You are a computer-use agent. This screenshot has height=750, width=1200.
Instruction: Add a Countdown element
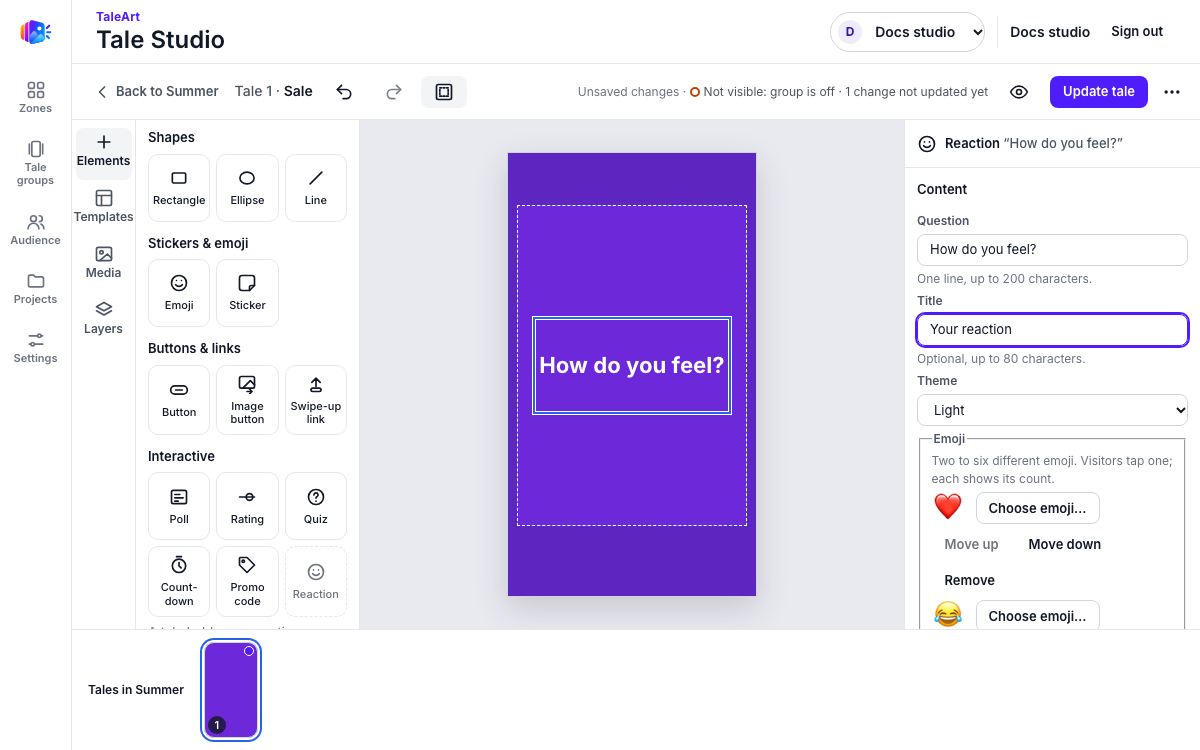179,581
